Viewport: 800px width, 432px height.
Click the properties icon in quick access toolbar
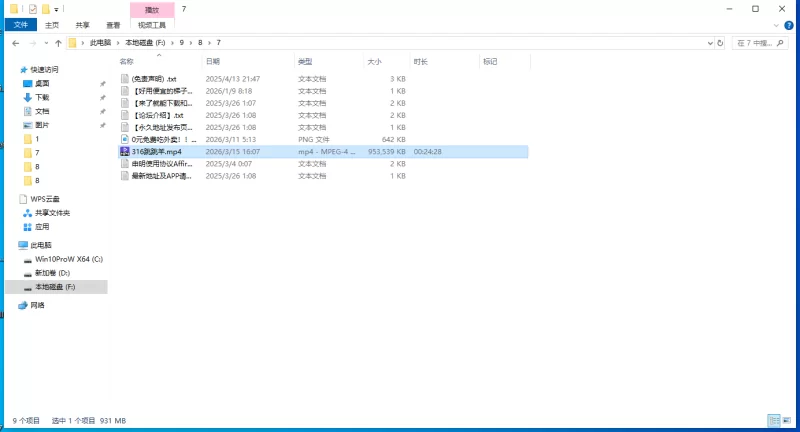pos(32,9)
